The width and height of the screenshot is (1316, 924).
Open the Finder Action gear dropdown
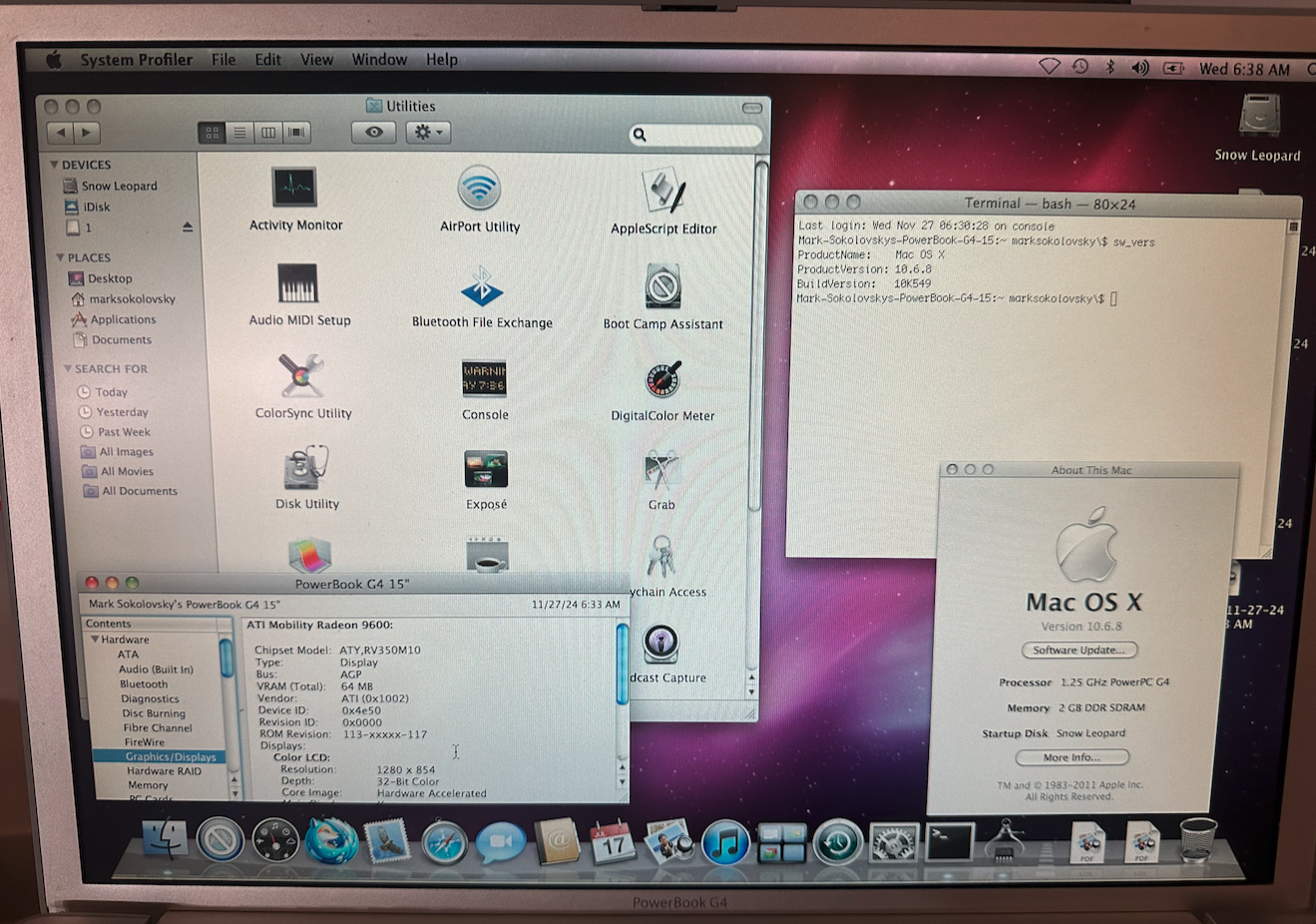[428, 132]
